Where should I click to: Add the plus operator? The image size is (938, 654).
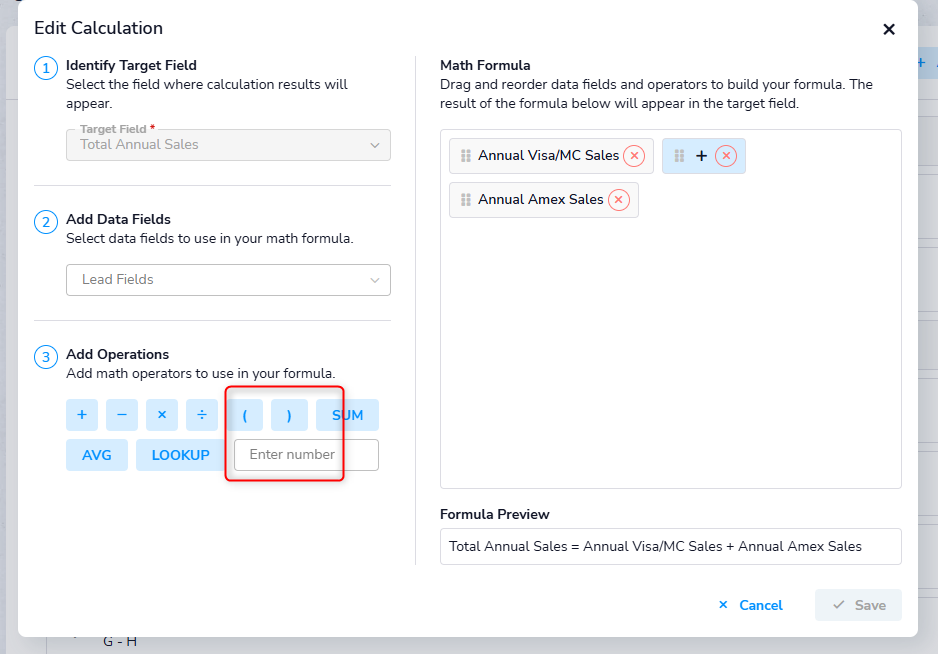point(82,415)
